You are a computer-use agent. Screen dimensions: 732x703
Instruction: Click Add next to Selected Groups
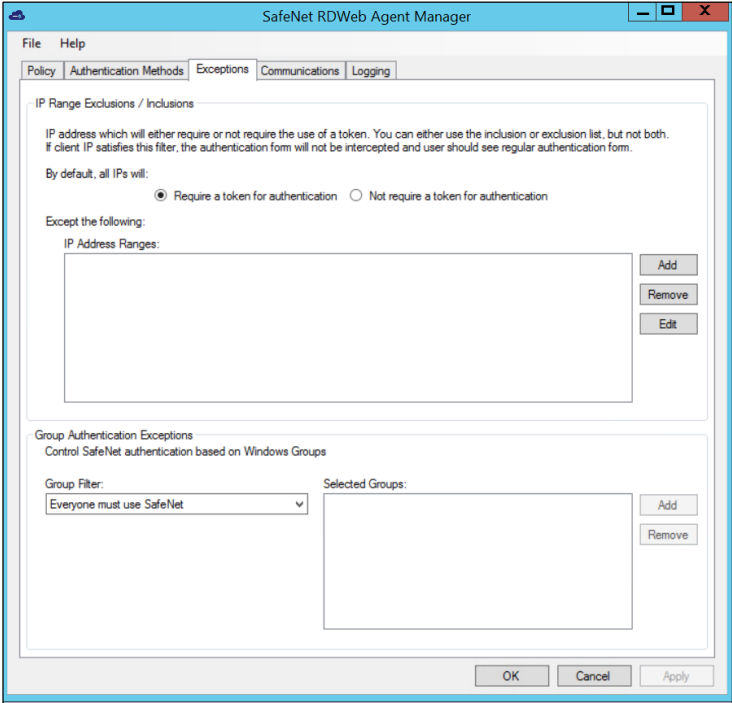(669, 505)
